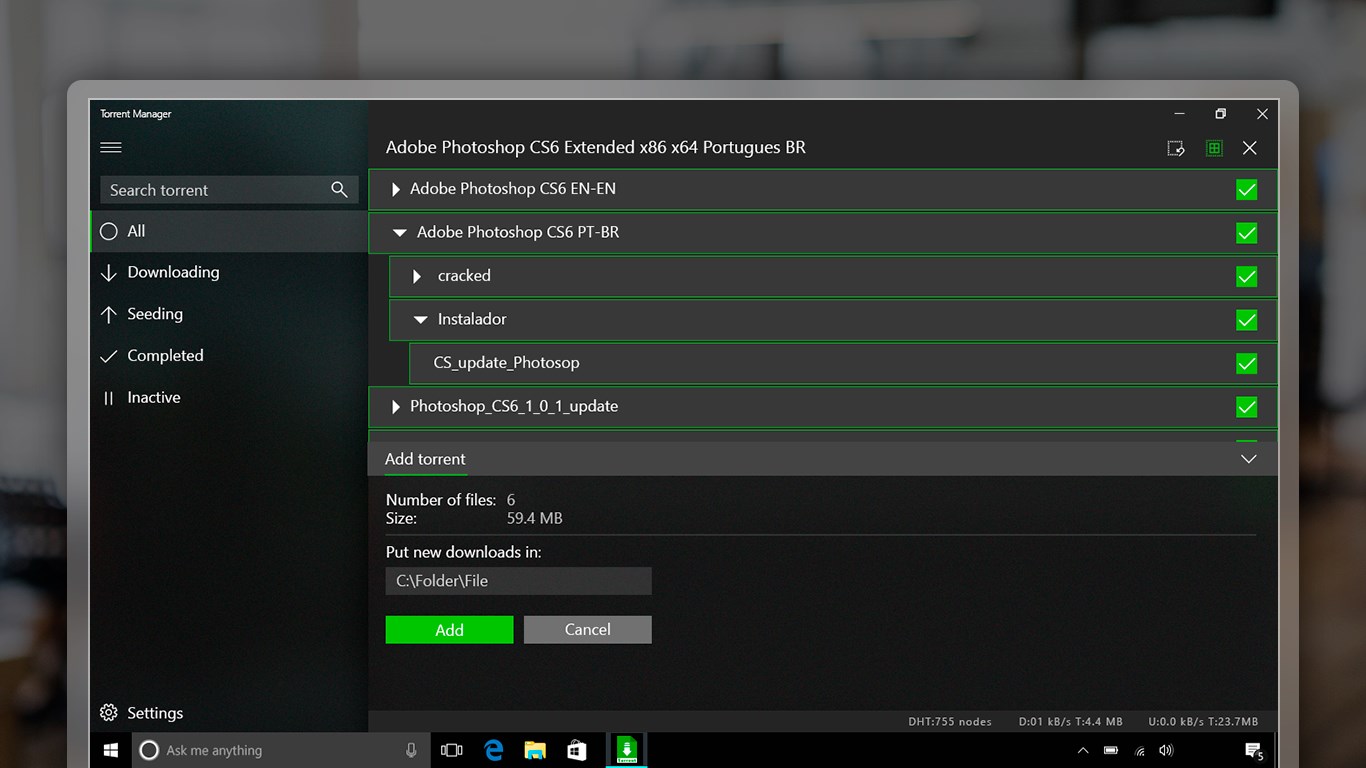Deselect the Instalador folder checkbox
The height and width of the screenshot is (768, 1366).
click(x=1247, y=320)
